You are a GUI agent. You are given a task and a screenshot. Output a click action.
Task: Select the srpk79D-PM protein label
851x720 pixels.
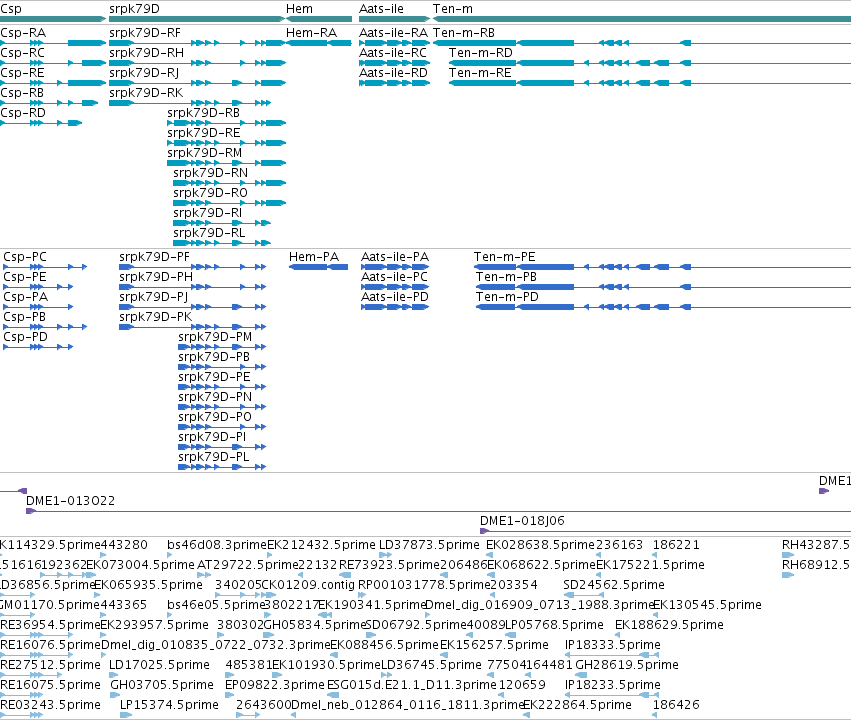[x=215, y=337]
